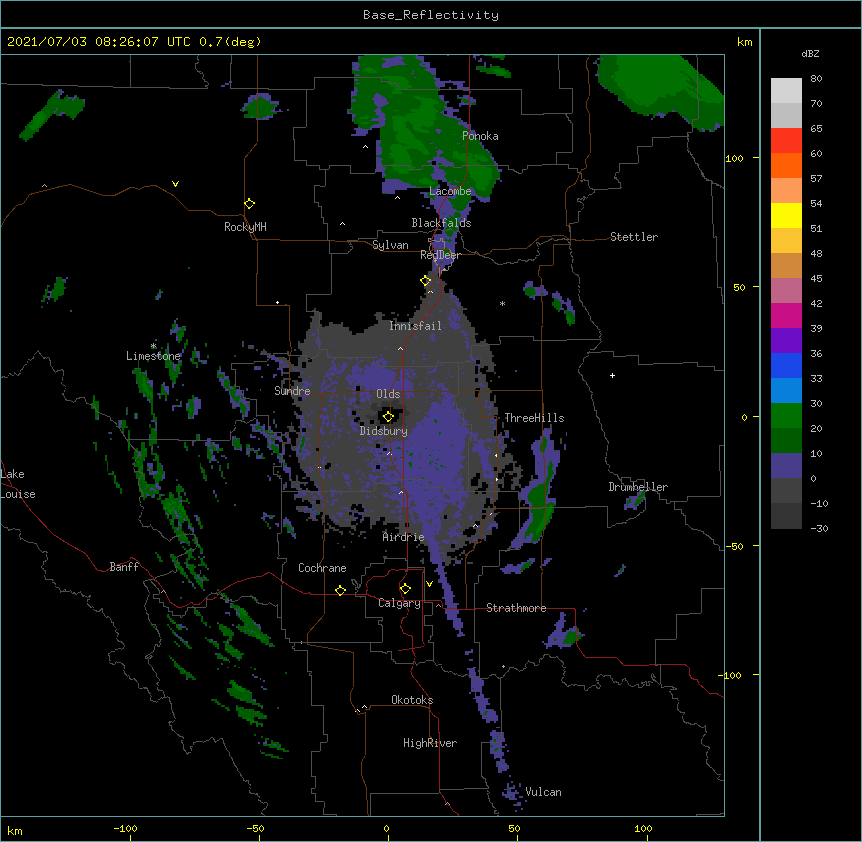Click the yellow V marker east of Calgary
This screenshot has width=862, height=842.
coord(429,584)
